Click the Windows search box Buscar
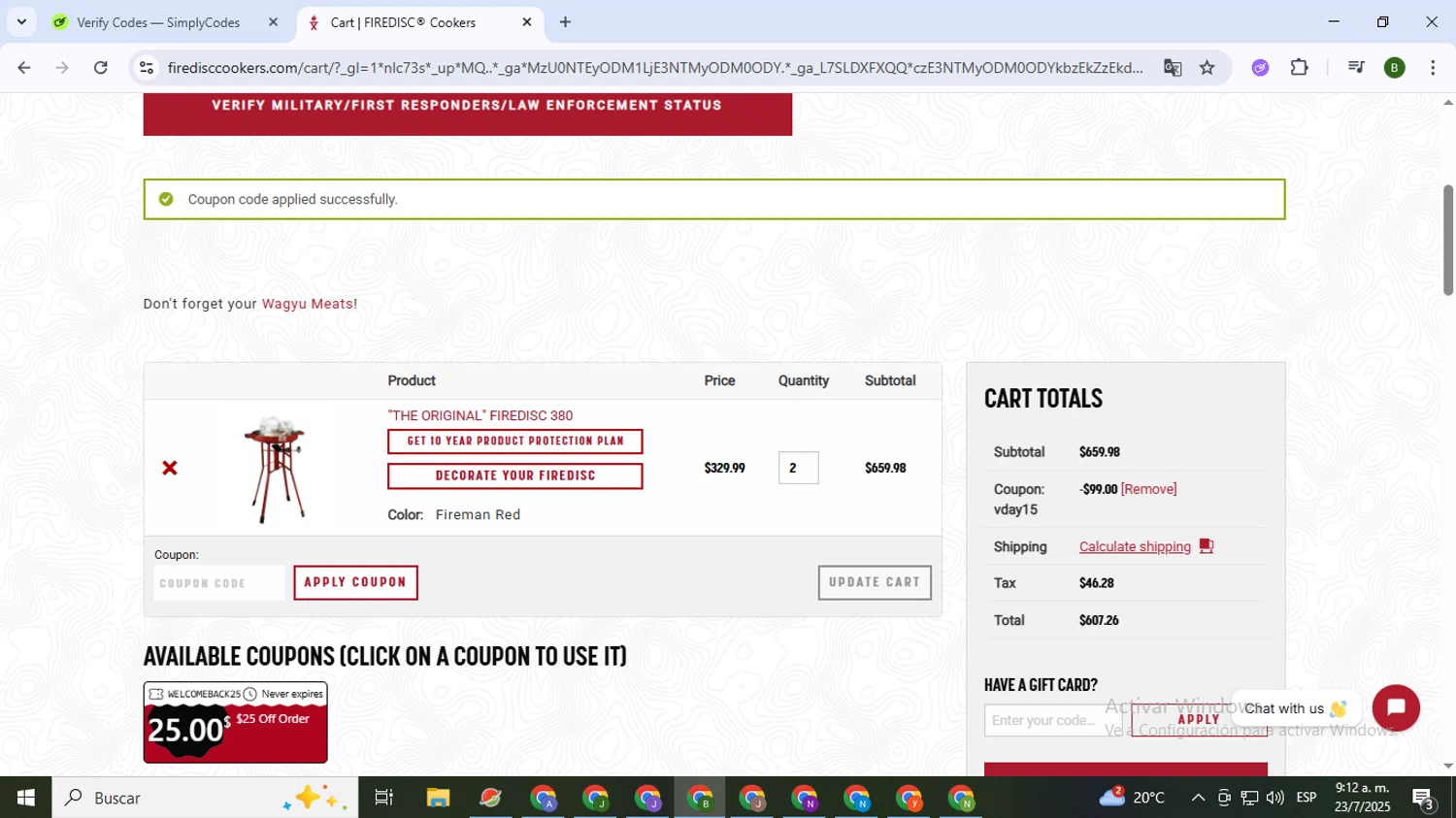The height and width of the screenshot is (818, 1456). point(205,798)
